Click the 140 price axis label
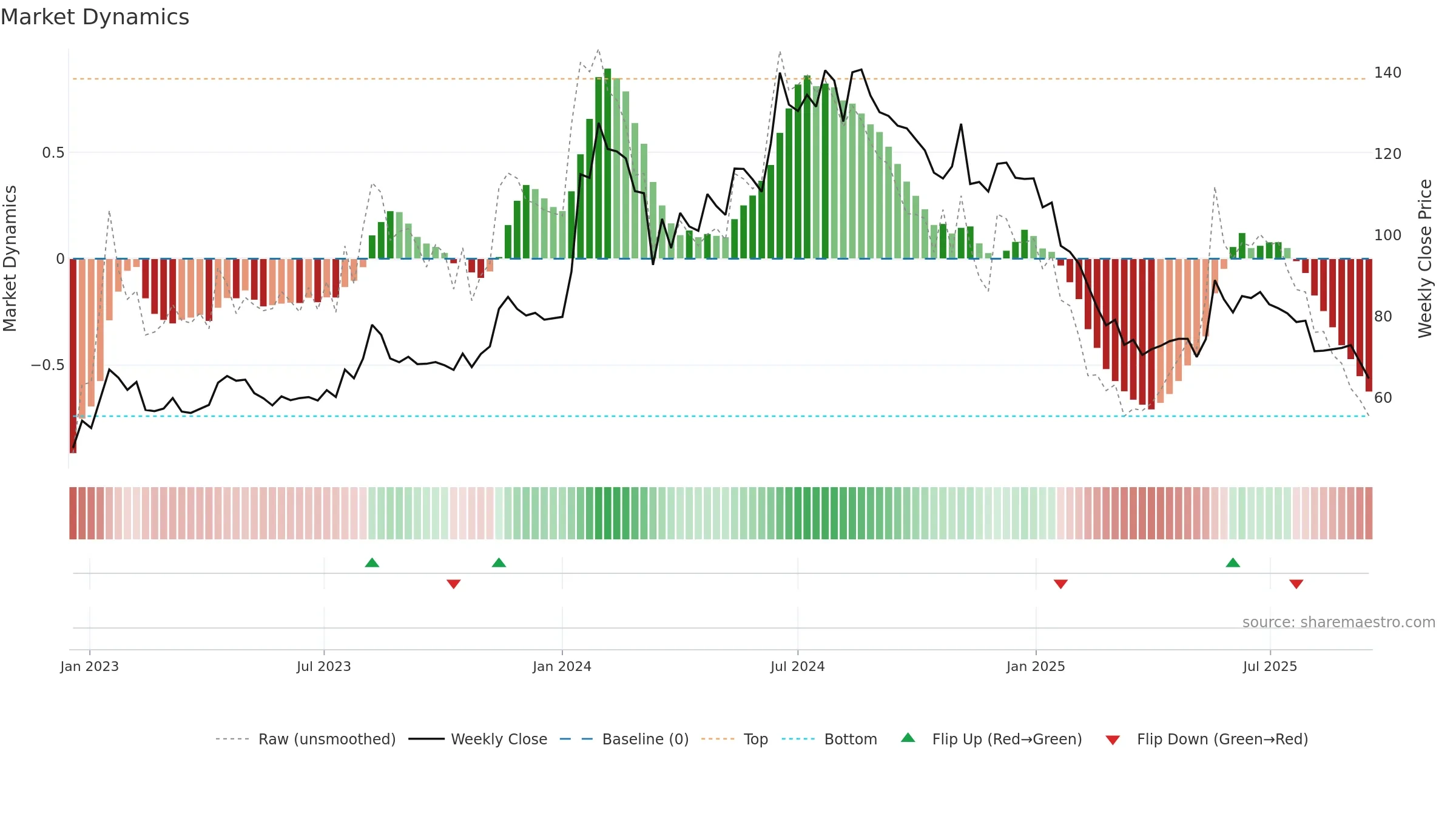The image size is (1456, 819). click(x=1388, y=73)
